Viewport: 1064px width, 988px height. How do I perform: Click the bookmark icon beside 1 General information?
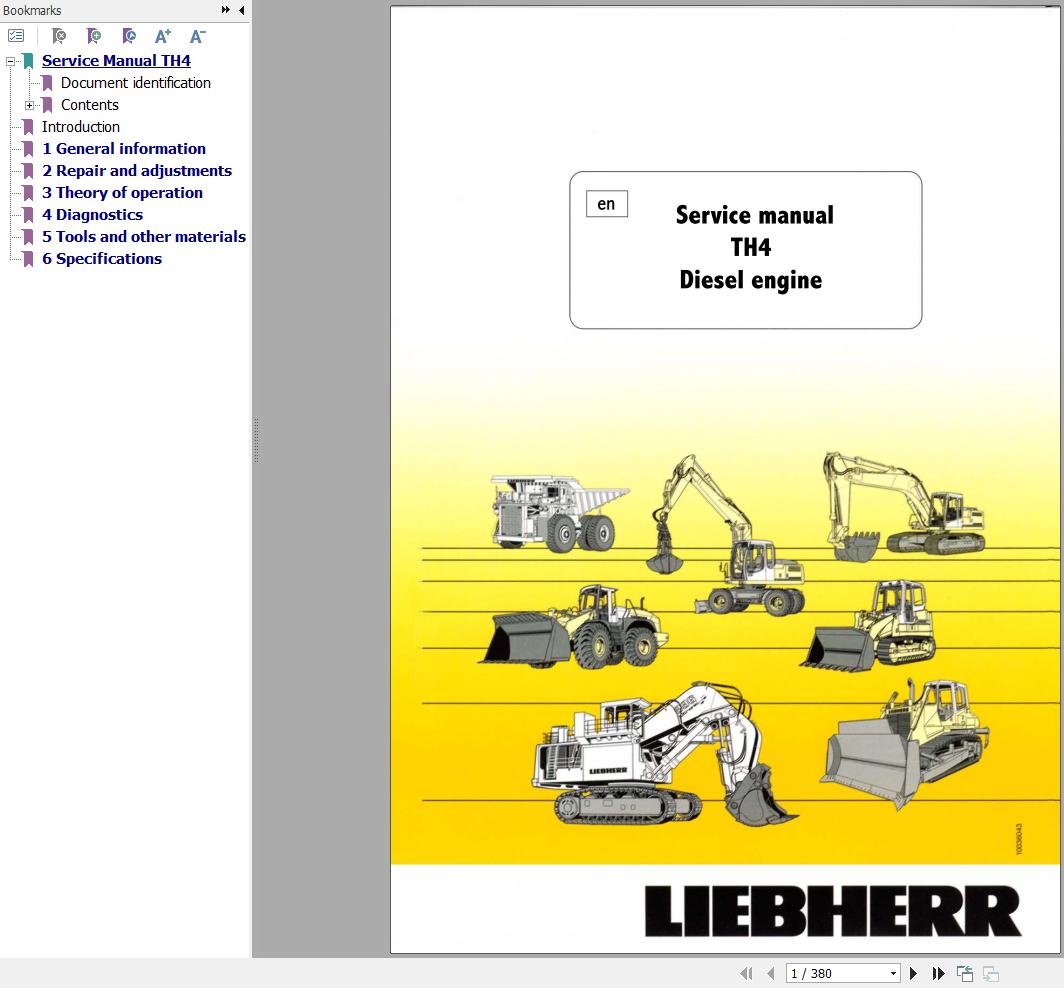tap(28, 149)
